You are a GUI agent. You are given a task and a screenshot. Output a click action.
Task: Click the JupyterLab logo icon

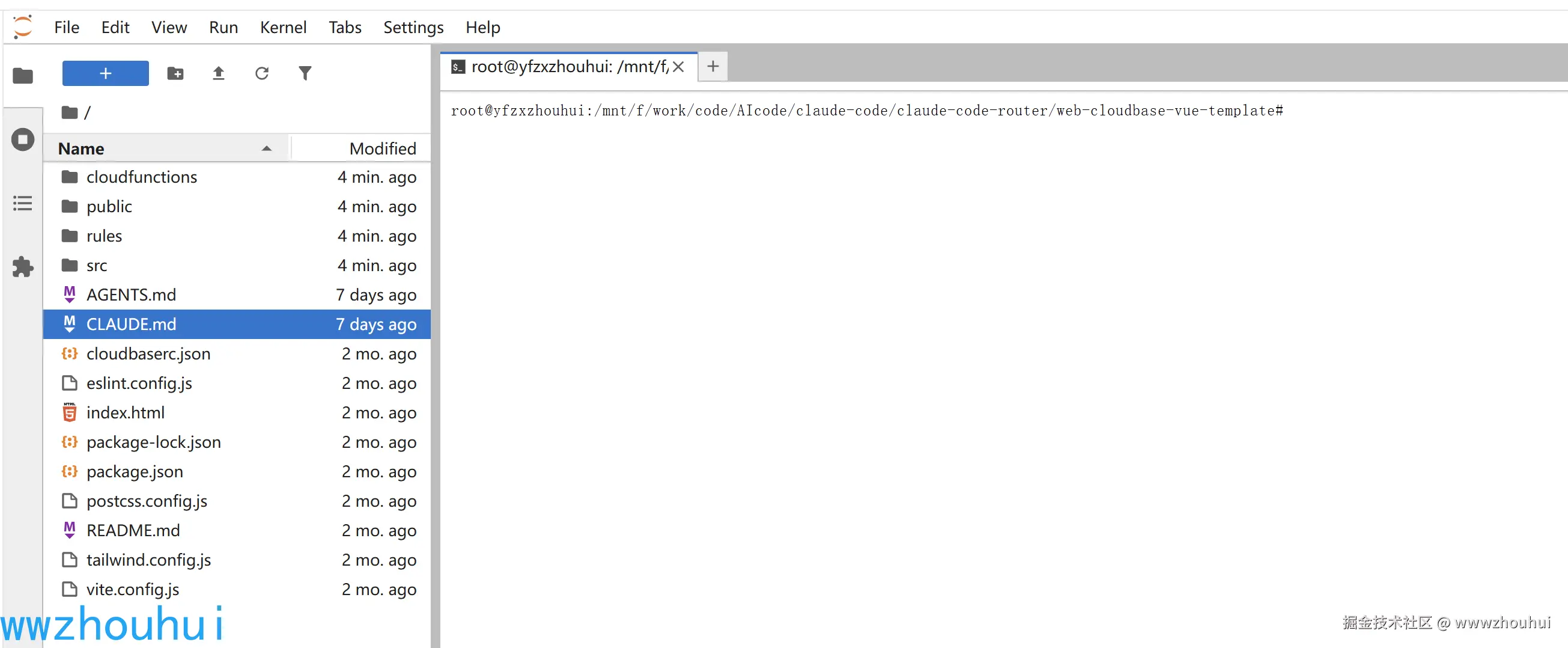click(x=22, y=27)
